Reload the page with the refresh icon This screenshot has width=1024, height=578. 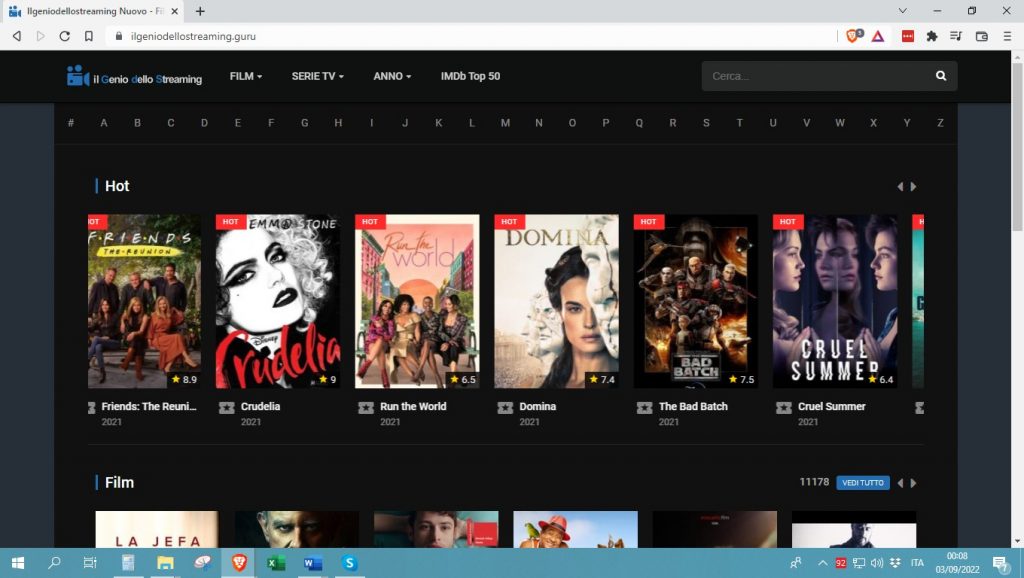click(x=64, y=36)
